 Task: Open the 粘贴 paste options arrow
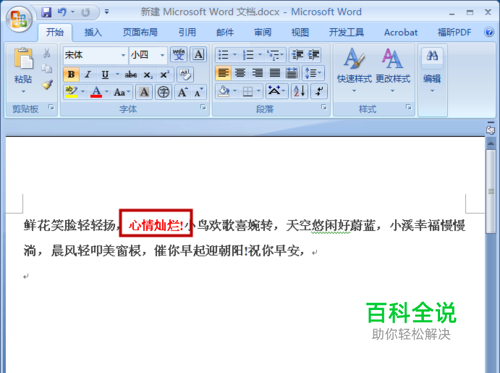[23, 91]
